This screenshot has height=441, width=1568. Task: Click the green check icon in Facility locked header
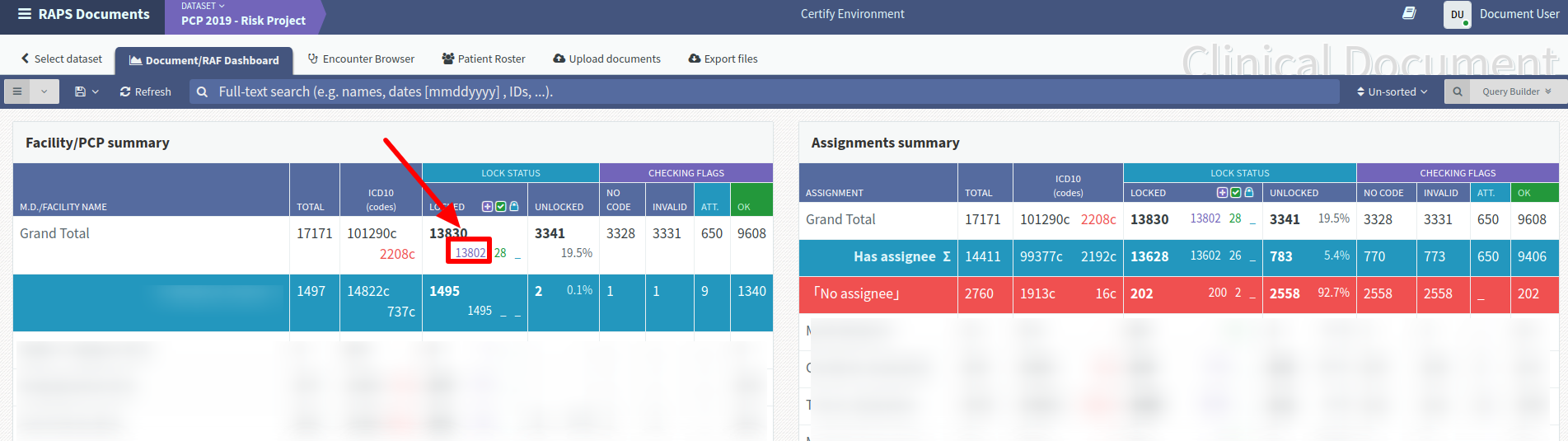(500, 206)
